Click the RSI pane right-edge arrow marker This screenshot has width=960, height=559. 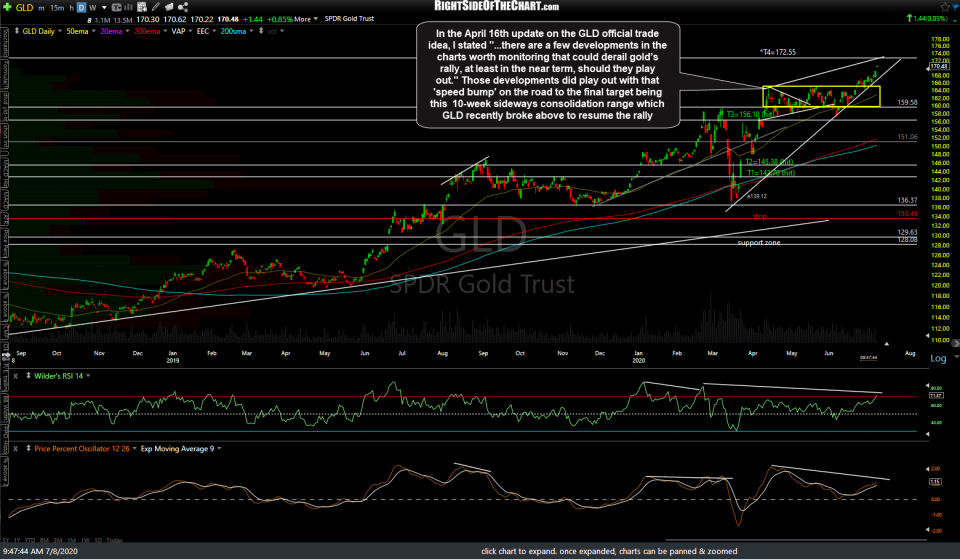tap(927, 386)
